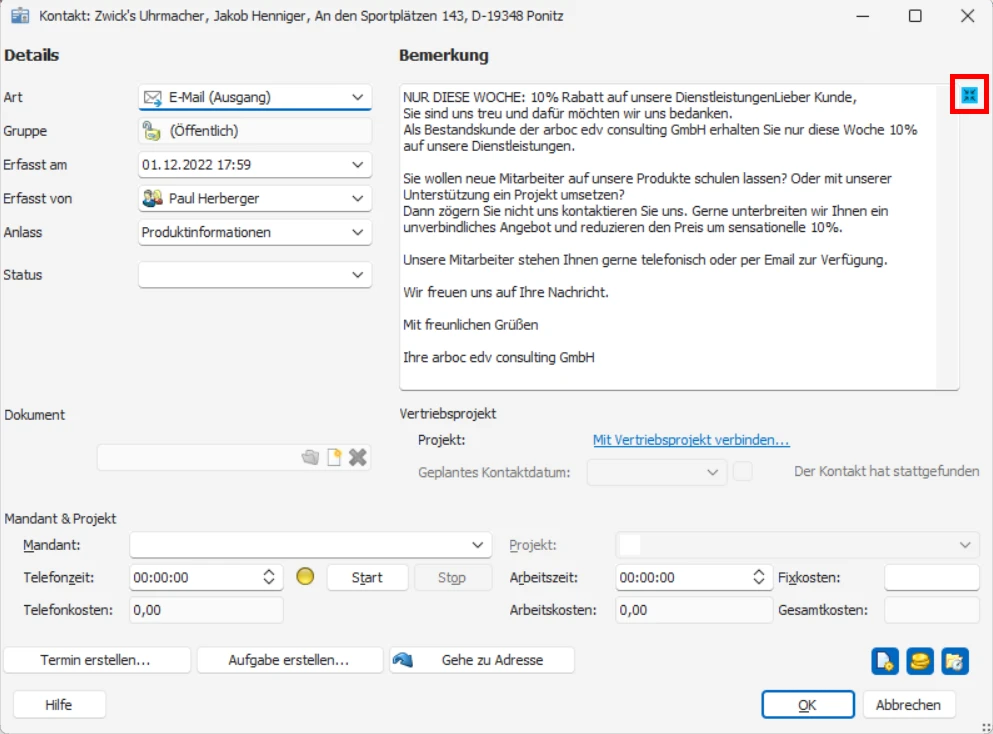Click 'Mit Vertriebsprojekt verbinden...' link
The width and height of the screenshot is (993, 734).
pos(691,440)
